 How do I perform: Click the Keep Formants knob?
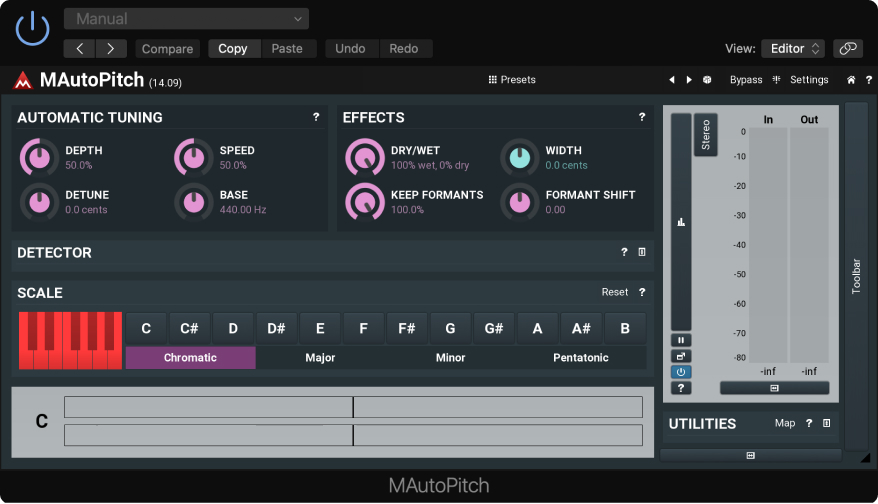click(x=365, y=202)
